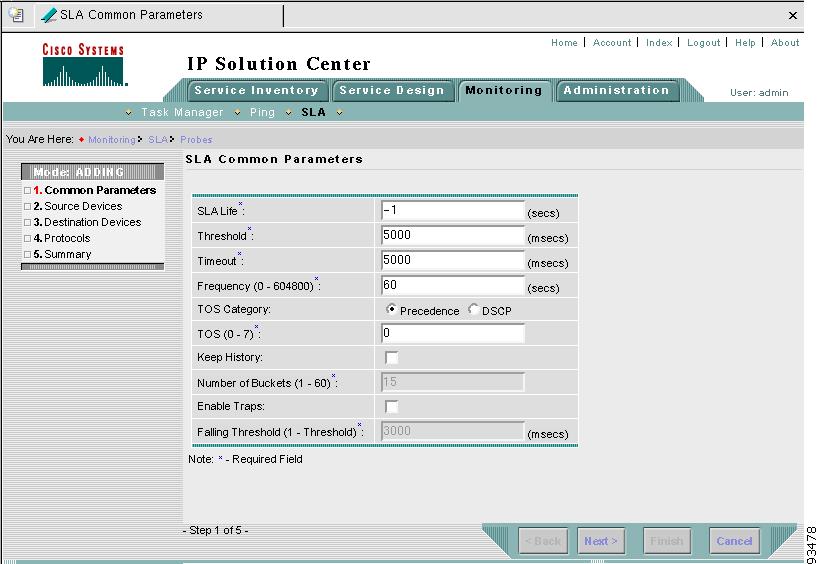The image size is (819, 564).
Task: Close the SLA Common Parameters window
Action: (x=793, y=16)
